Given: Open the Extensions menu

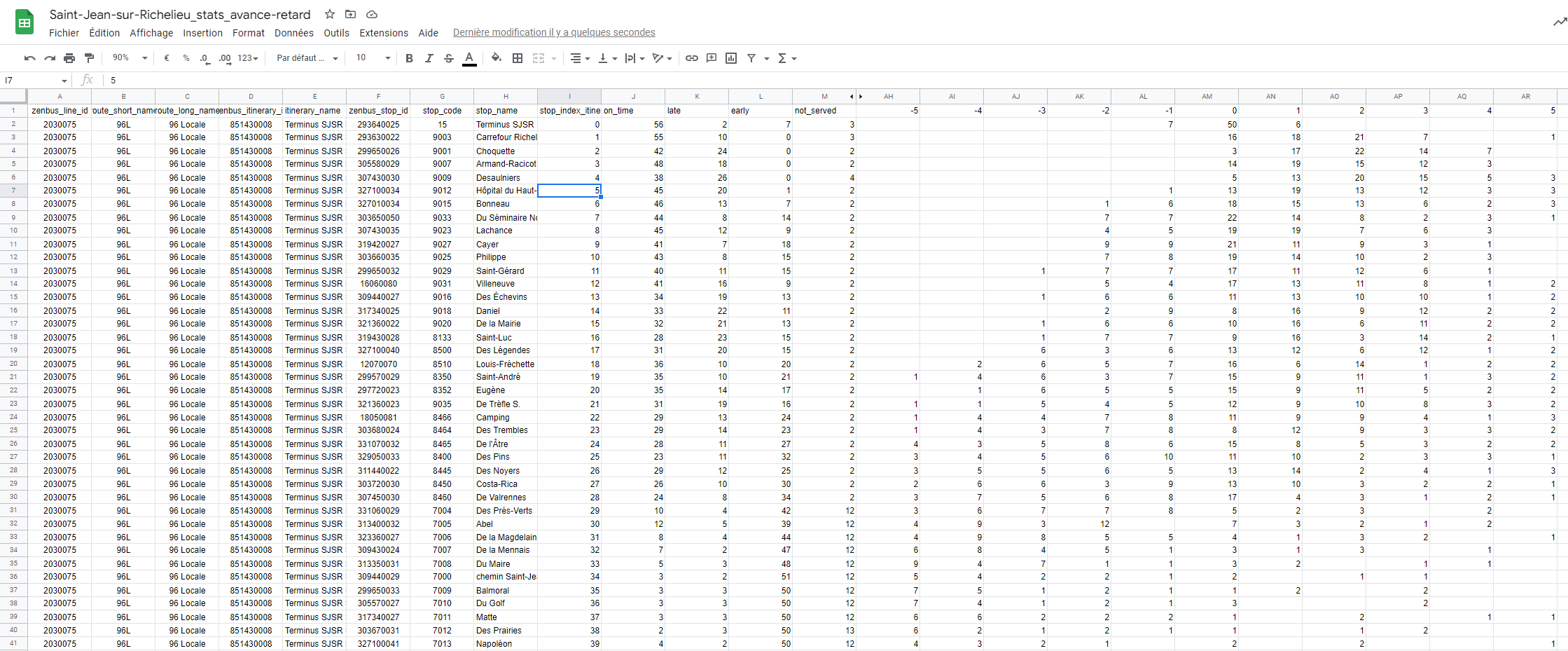Looking at the screenshot, I should click(384, 33).
